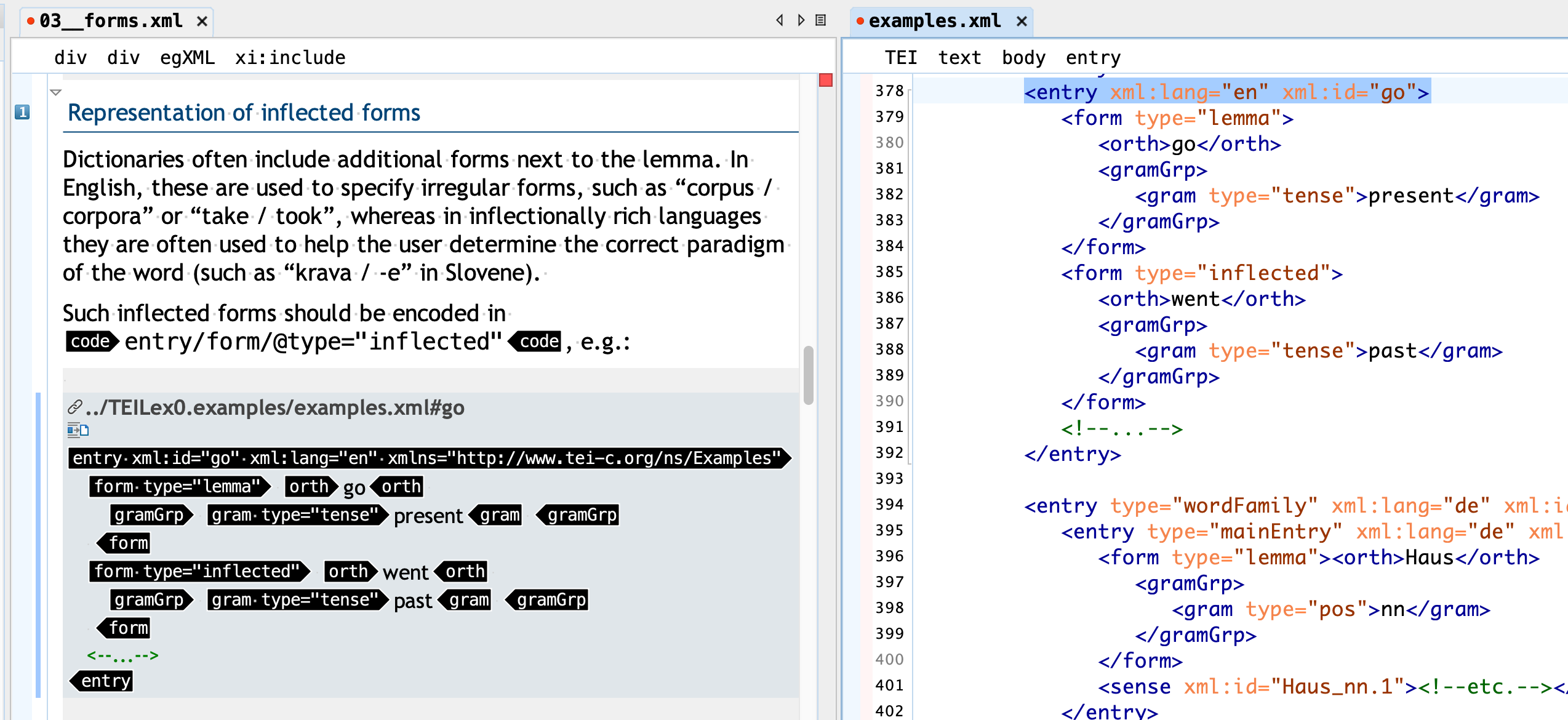Close the examples.xml tab
The width and height of the screenshot is (1568, 720).
click(1022, 22)
